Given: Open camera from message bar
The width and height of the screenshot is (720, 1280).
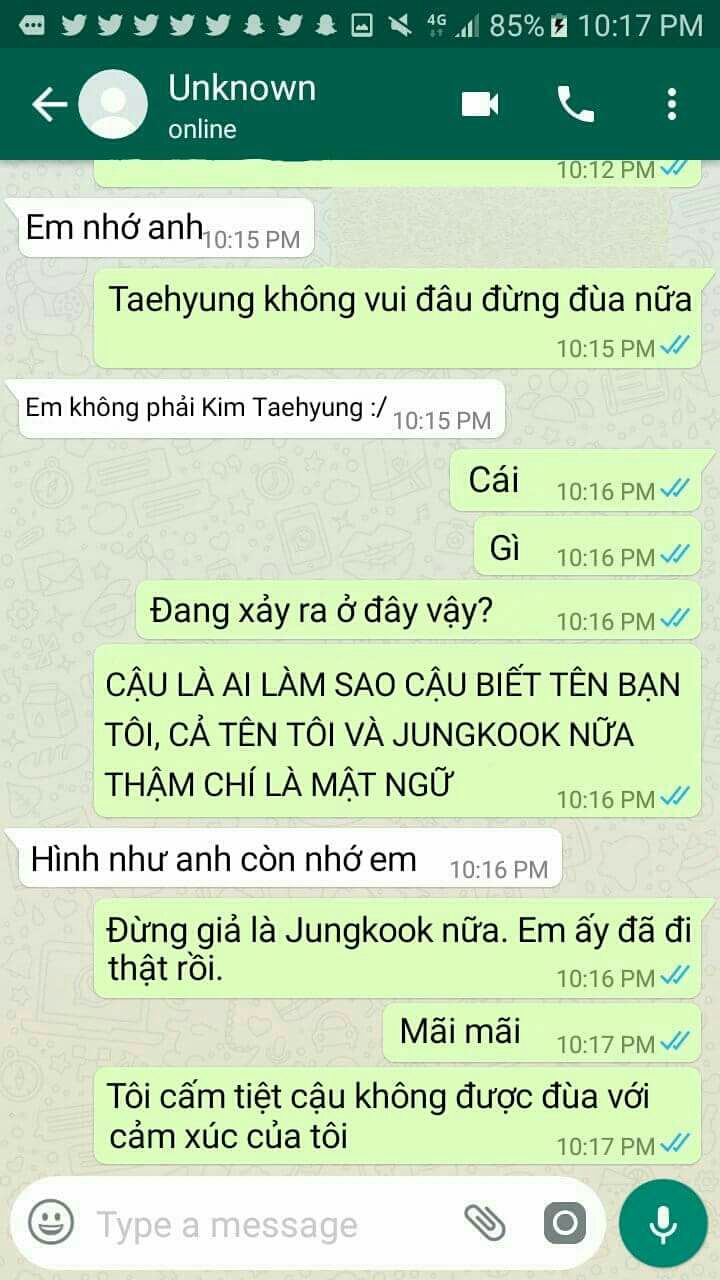Looking at the screenshot, I should [565, 1223].
